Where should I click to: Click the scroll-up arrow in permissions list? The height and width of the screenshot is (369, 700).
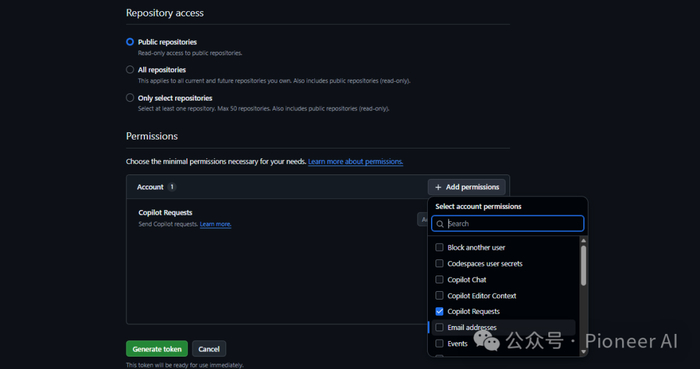coord(583,241)
